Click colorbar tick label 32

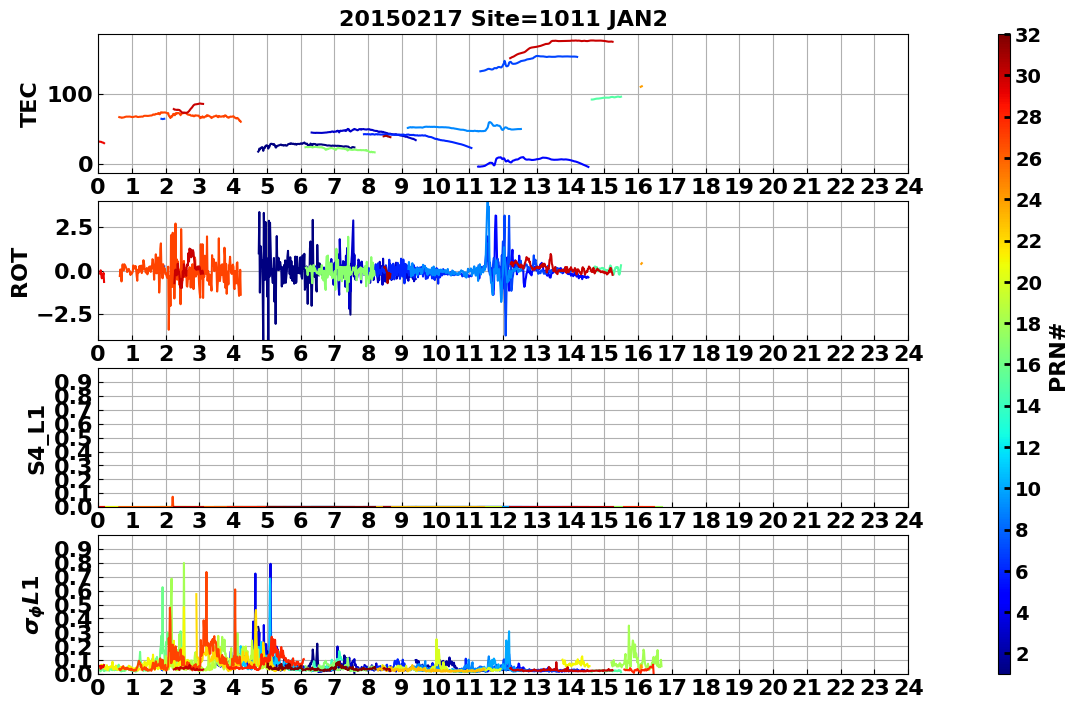point(1028,35)
